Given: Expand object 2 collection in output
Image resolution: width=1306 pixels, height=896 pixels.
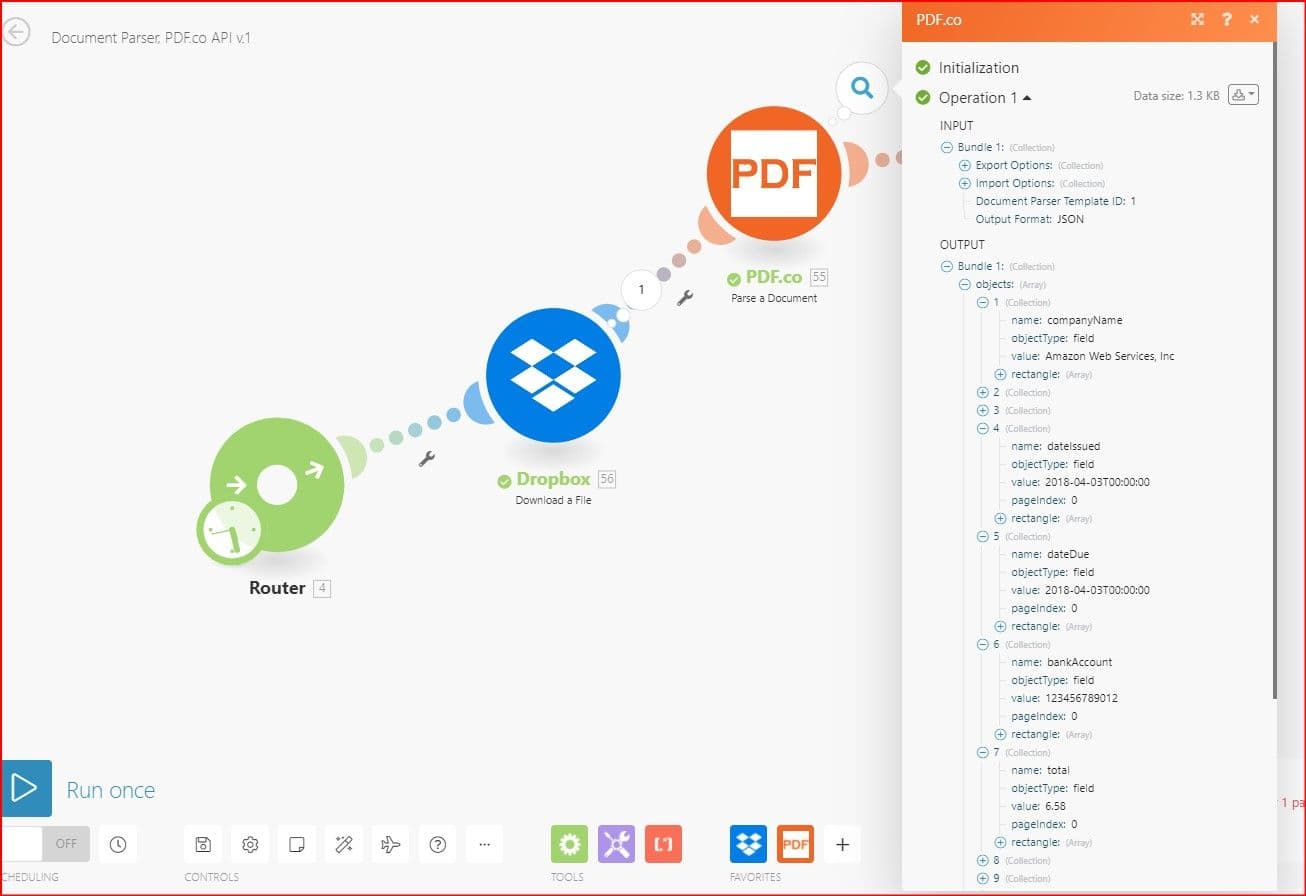Looking at the screenshot, I should pyautogui.click(x=983, y=393).
